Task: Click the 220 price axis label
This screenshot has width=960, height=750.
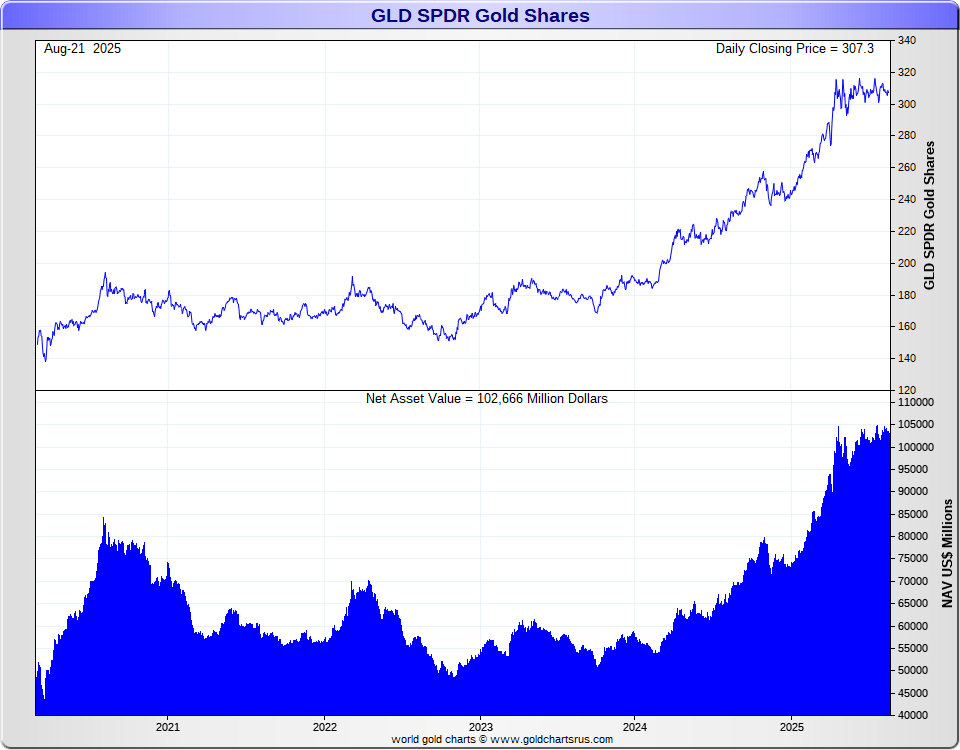Action: 907,231
